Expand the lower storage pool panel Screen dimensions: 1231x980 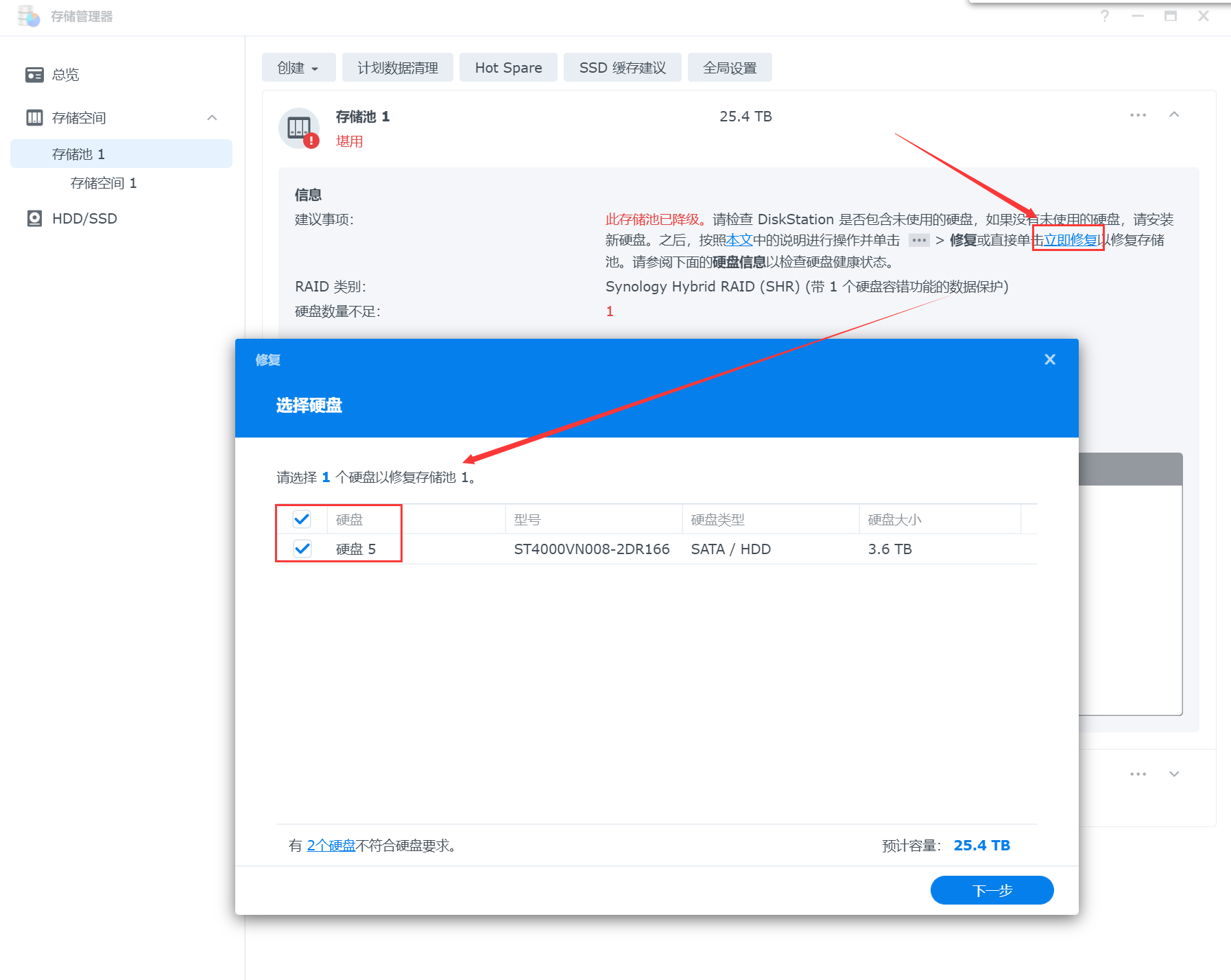coord(1174,774)
